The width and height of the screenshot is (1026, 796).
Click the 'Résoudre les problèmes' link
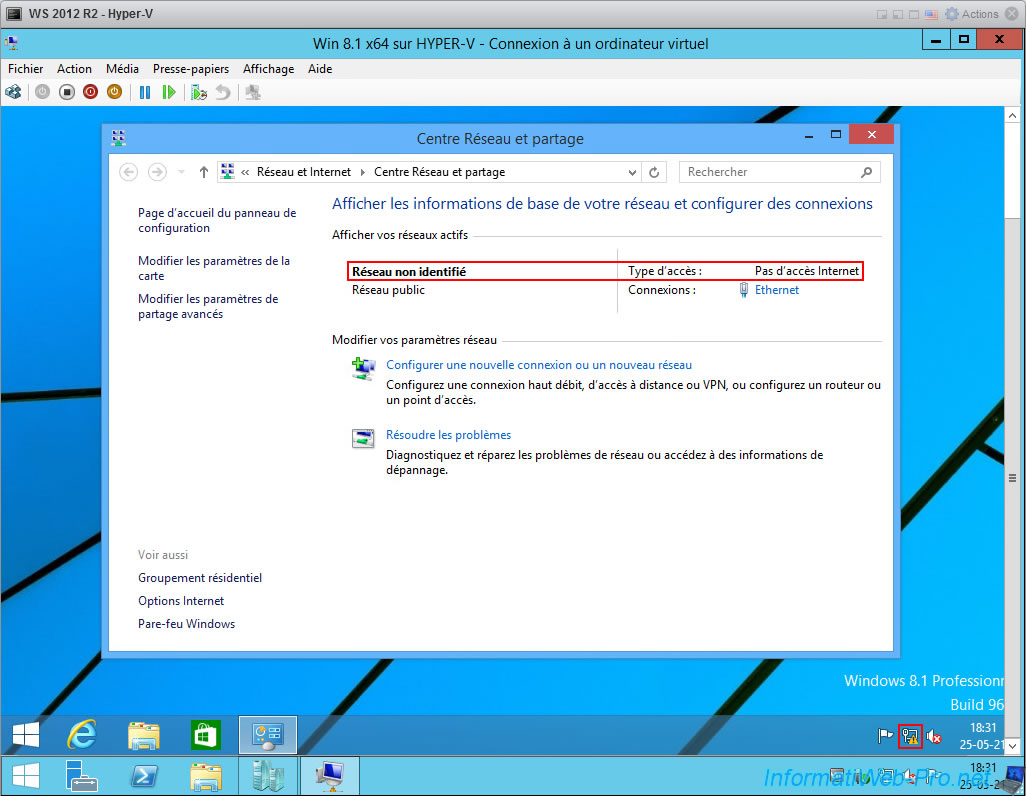click(x=448, y=435)
